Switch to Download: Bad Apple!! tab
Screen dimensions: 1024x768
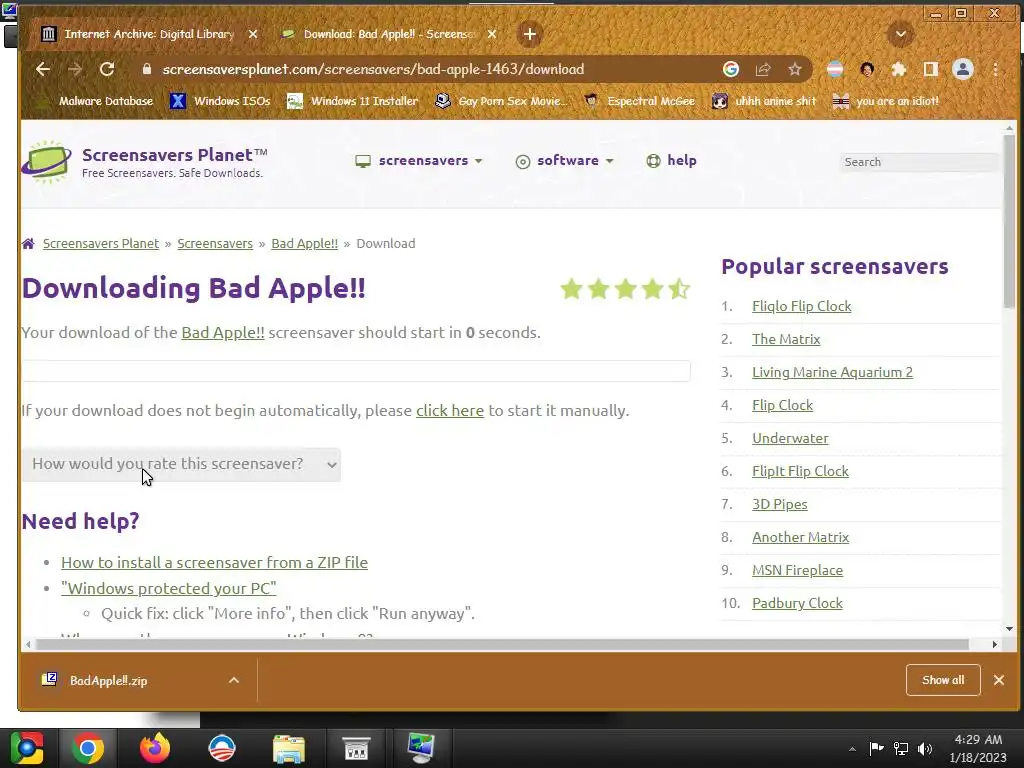[390, 34]
